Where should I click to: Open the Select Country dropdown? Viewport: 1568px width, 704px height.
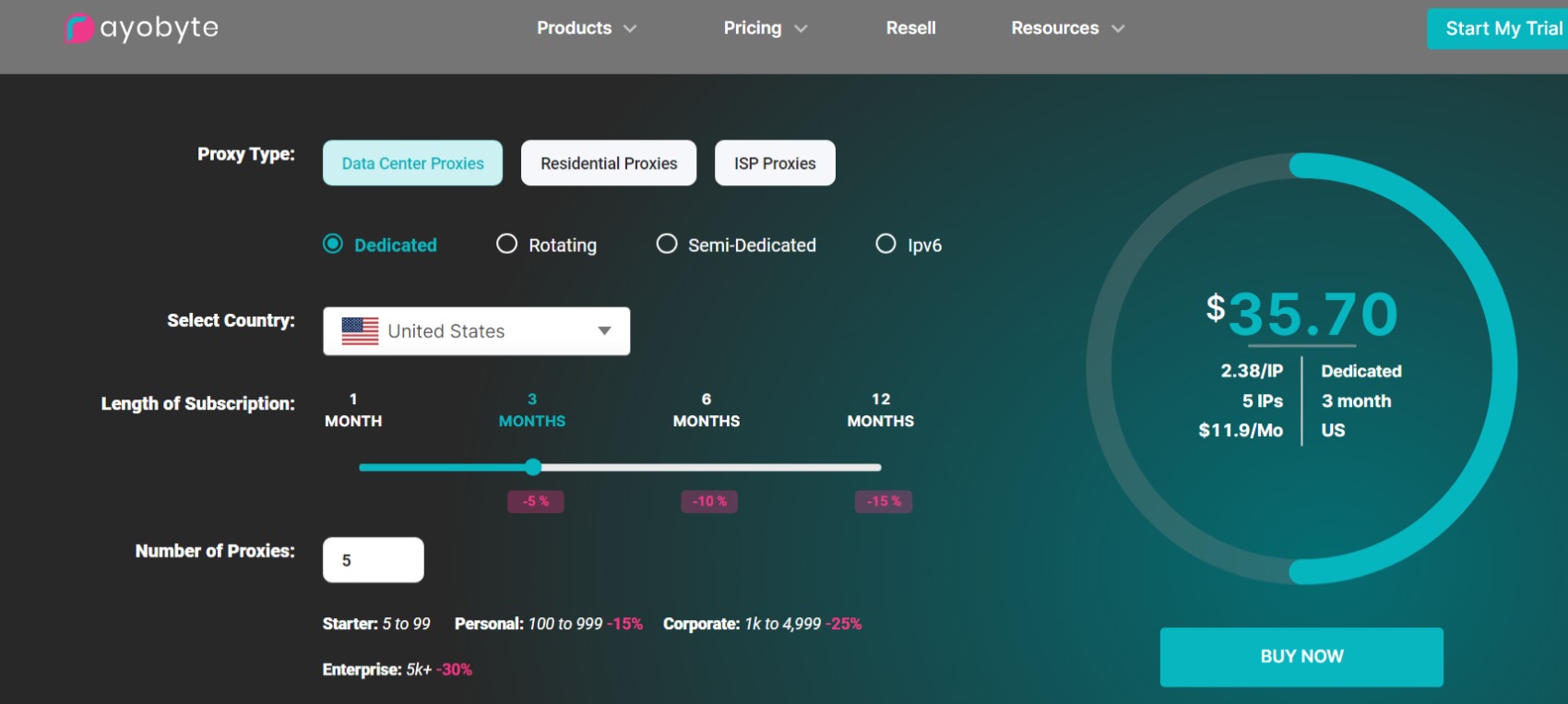click(x=476, y=331)
